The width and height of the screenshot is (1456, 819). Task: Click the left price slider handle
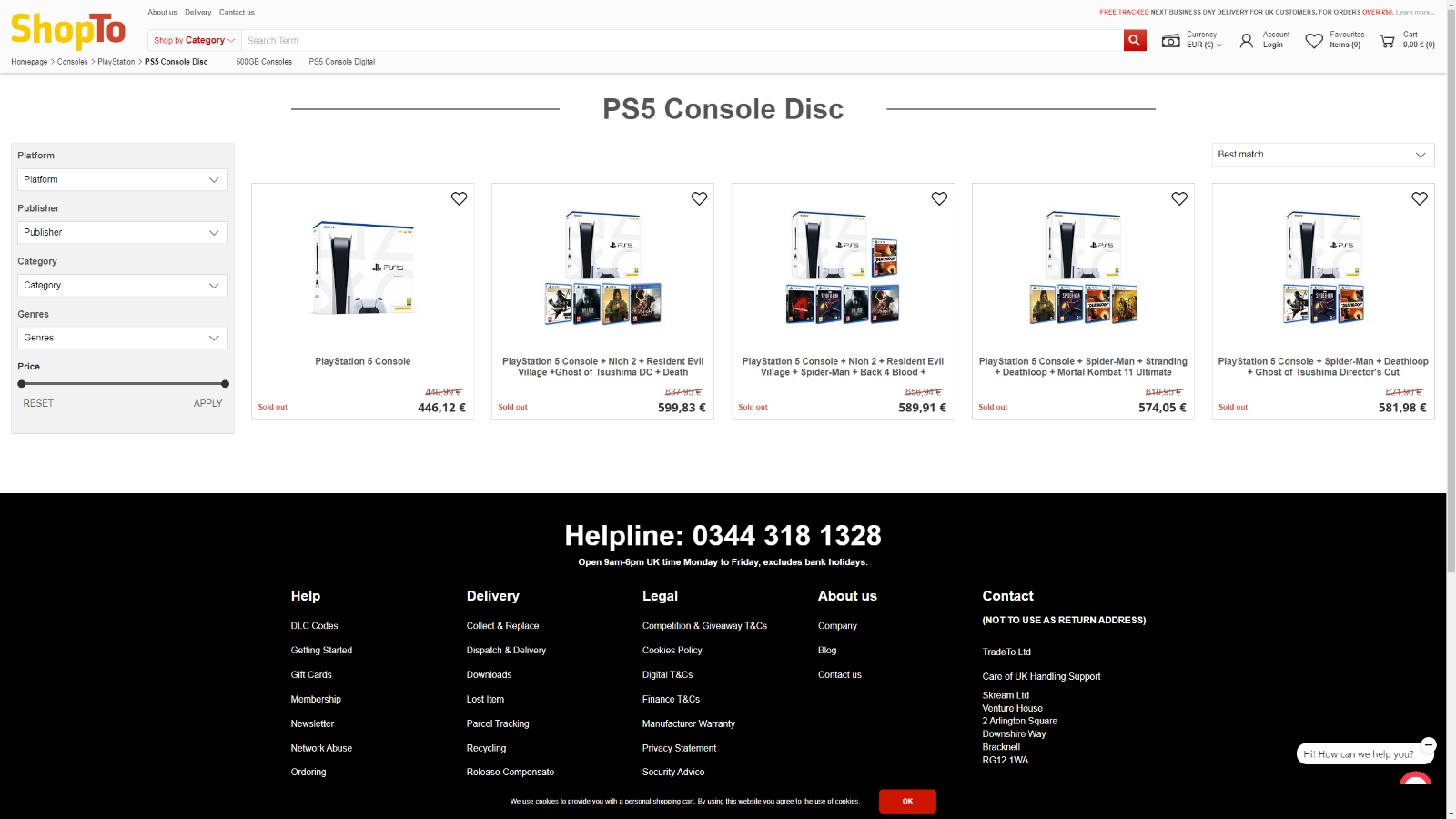pos(22,384)
